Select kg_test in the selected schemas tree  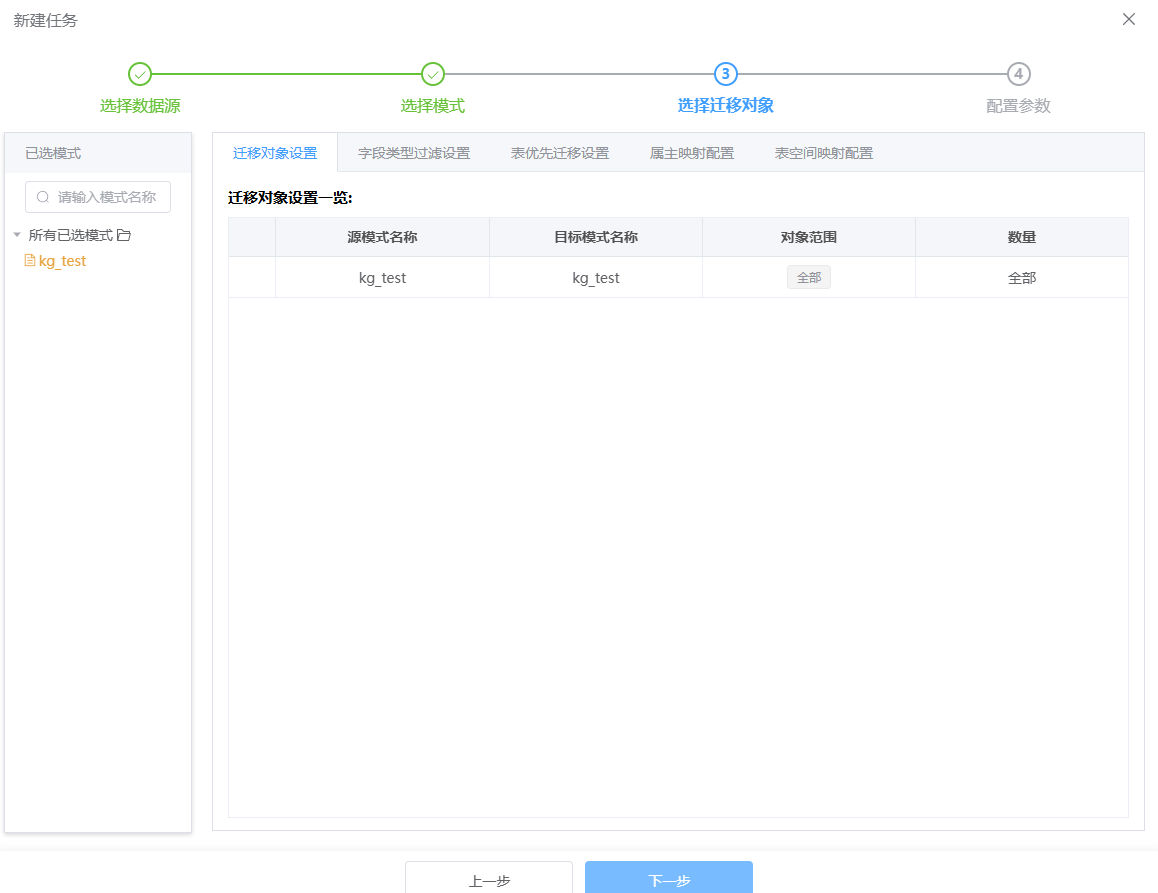pos(62,261)
